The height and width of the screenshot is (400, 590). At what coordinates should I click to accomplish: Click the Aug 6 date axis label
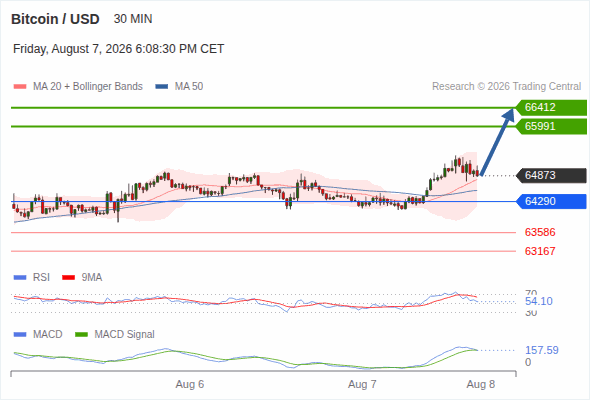[x=190, y=384]
